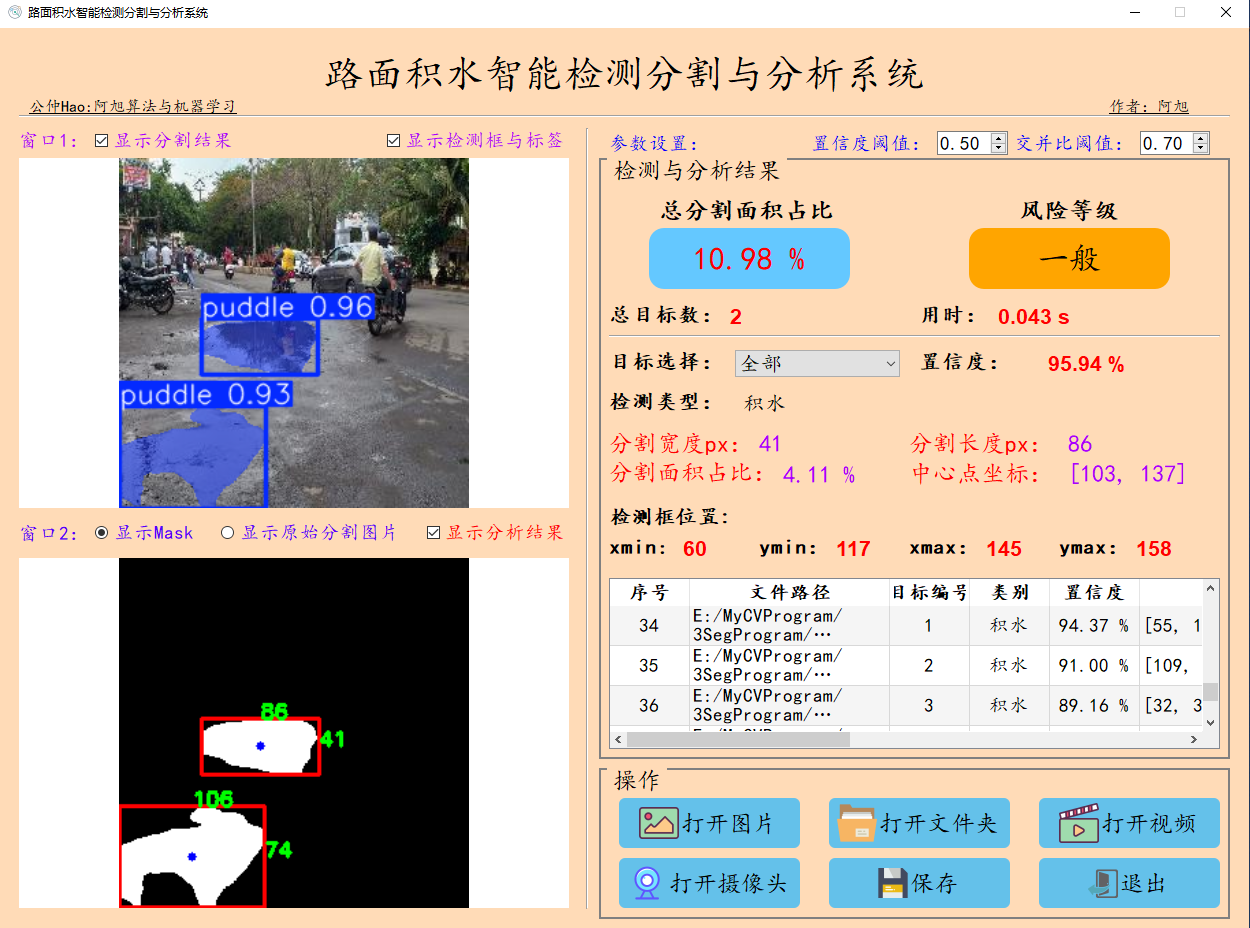1250x928 pixels.
Task: Click the webcam icon on 打开摄像头 button
Action: click(648, 883)
